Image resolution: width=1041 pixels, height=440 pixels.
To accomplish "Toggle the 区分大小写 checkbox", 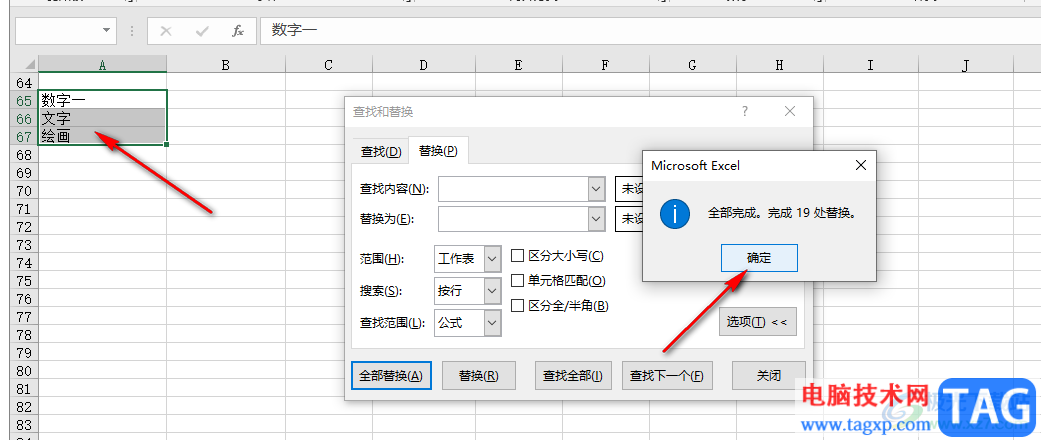I will tap(517, 256).
